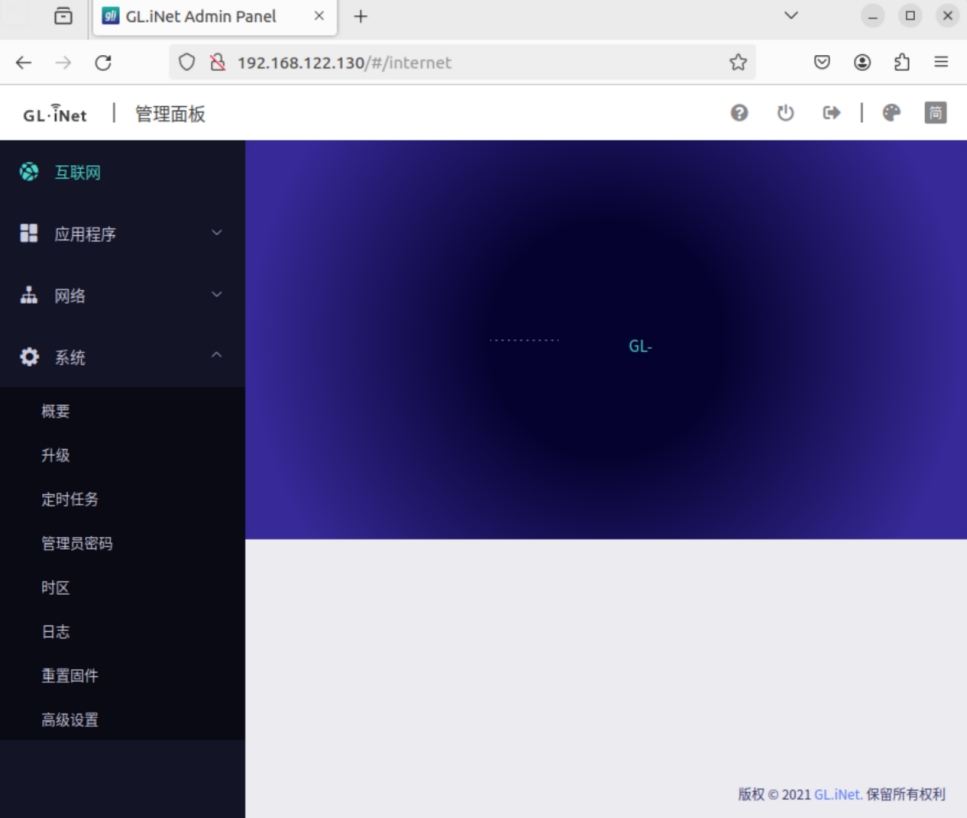Click the logout icon in header

tap(831, 113)
